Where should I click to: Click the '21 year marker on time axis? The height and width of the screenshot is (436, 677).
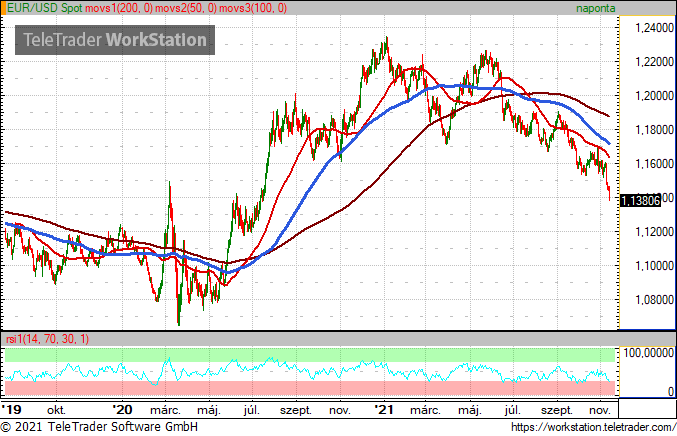[x=384, y=409]
